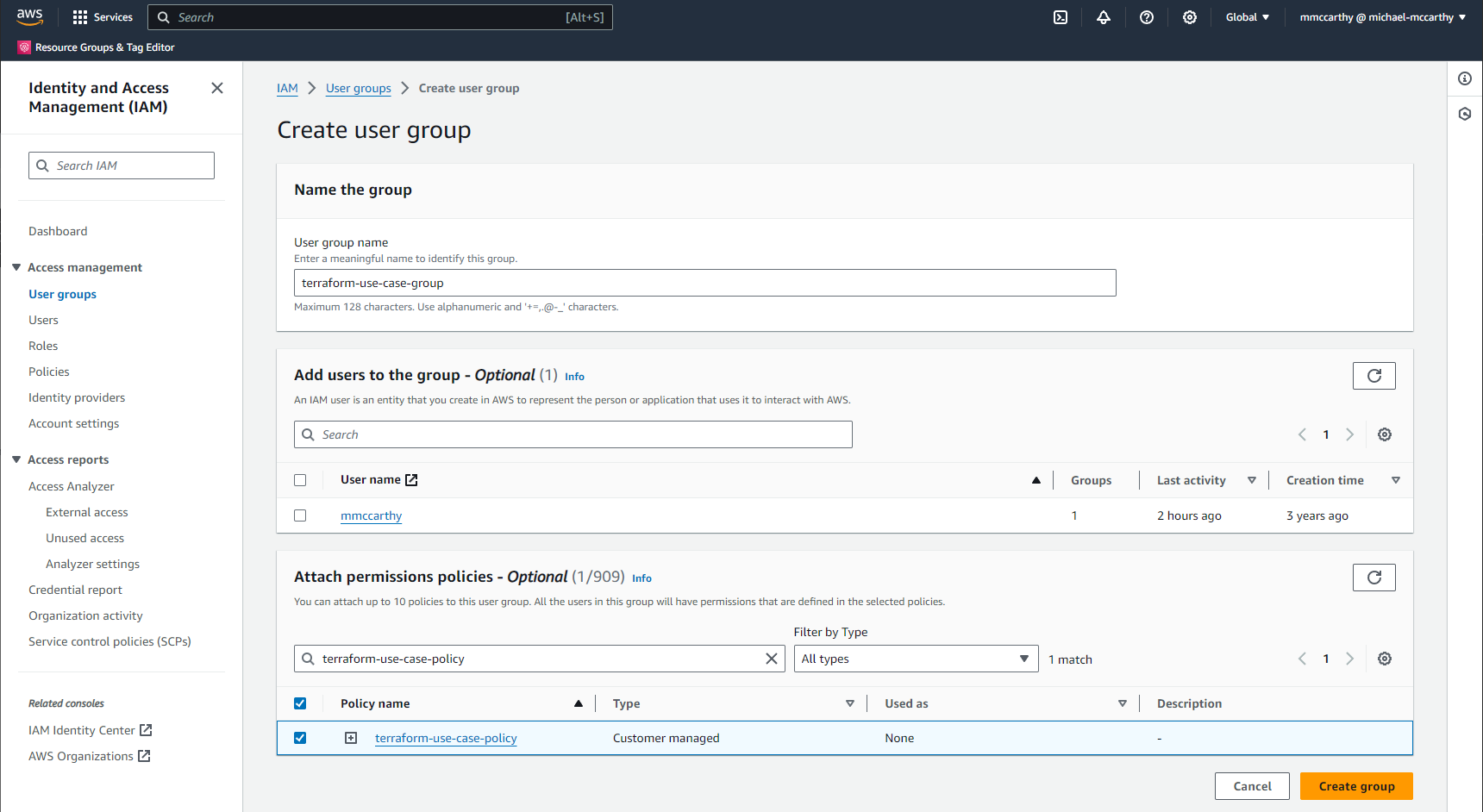Open policies table preferences gear
The image size is (1483, 812).
(1385, 659)
